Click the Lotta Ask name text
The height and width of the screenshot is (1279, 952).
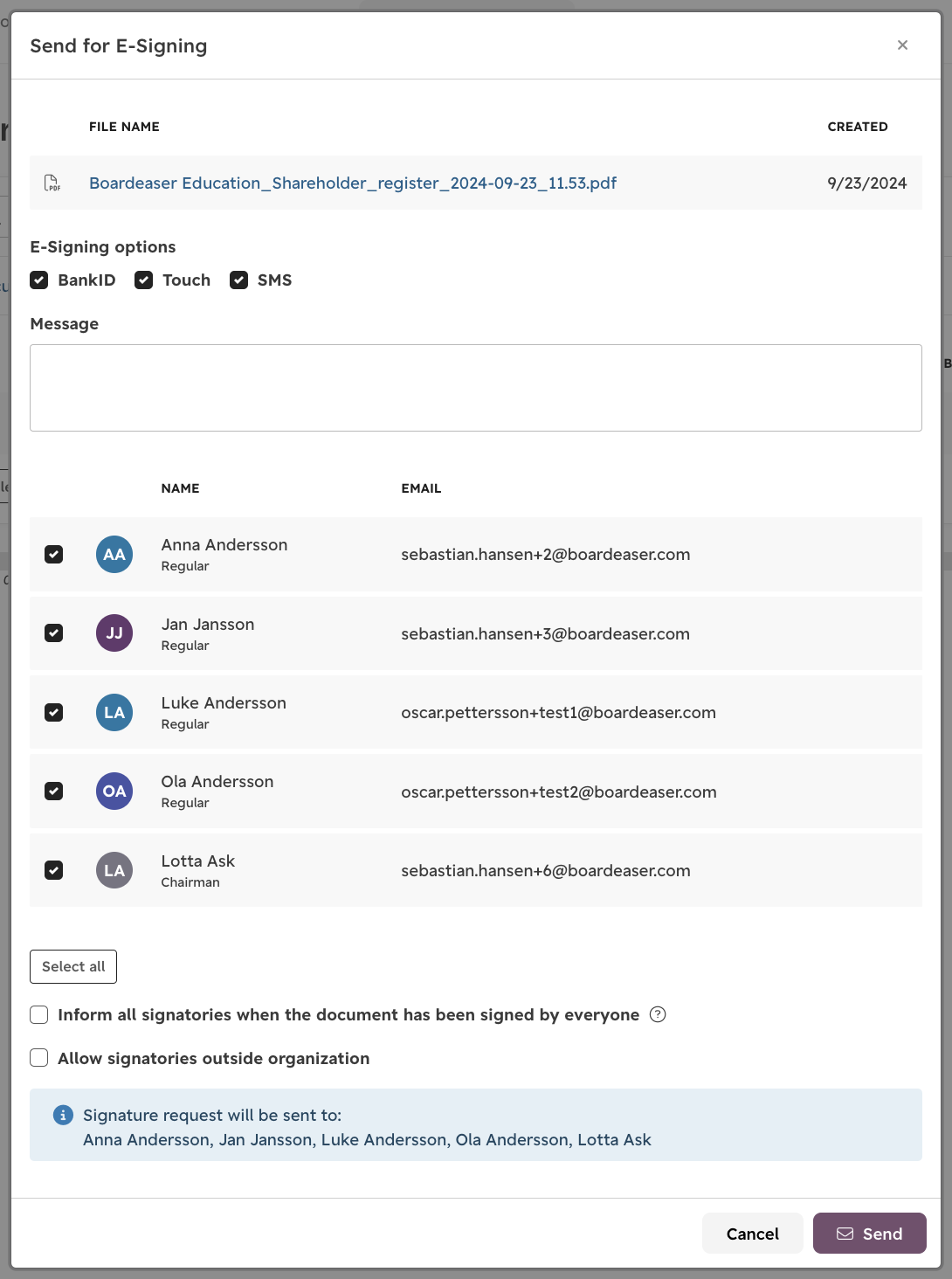(x=198, y=861)
